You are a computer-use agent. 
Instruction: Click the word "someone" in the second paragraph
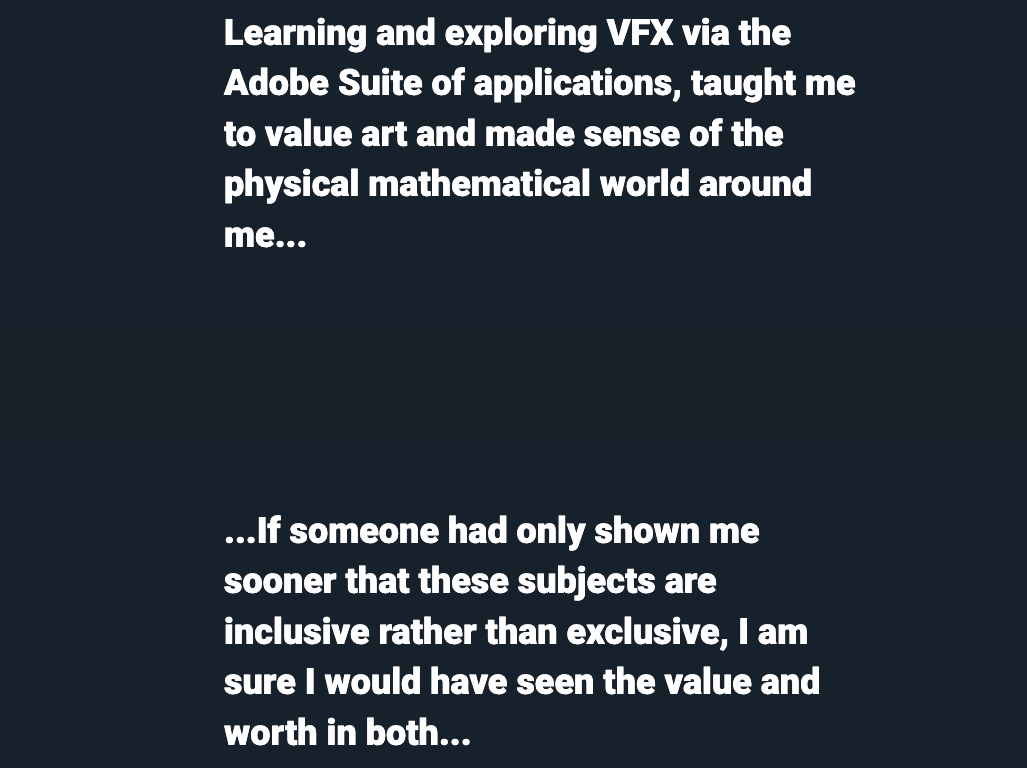click(364, 531)
